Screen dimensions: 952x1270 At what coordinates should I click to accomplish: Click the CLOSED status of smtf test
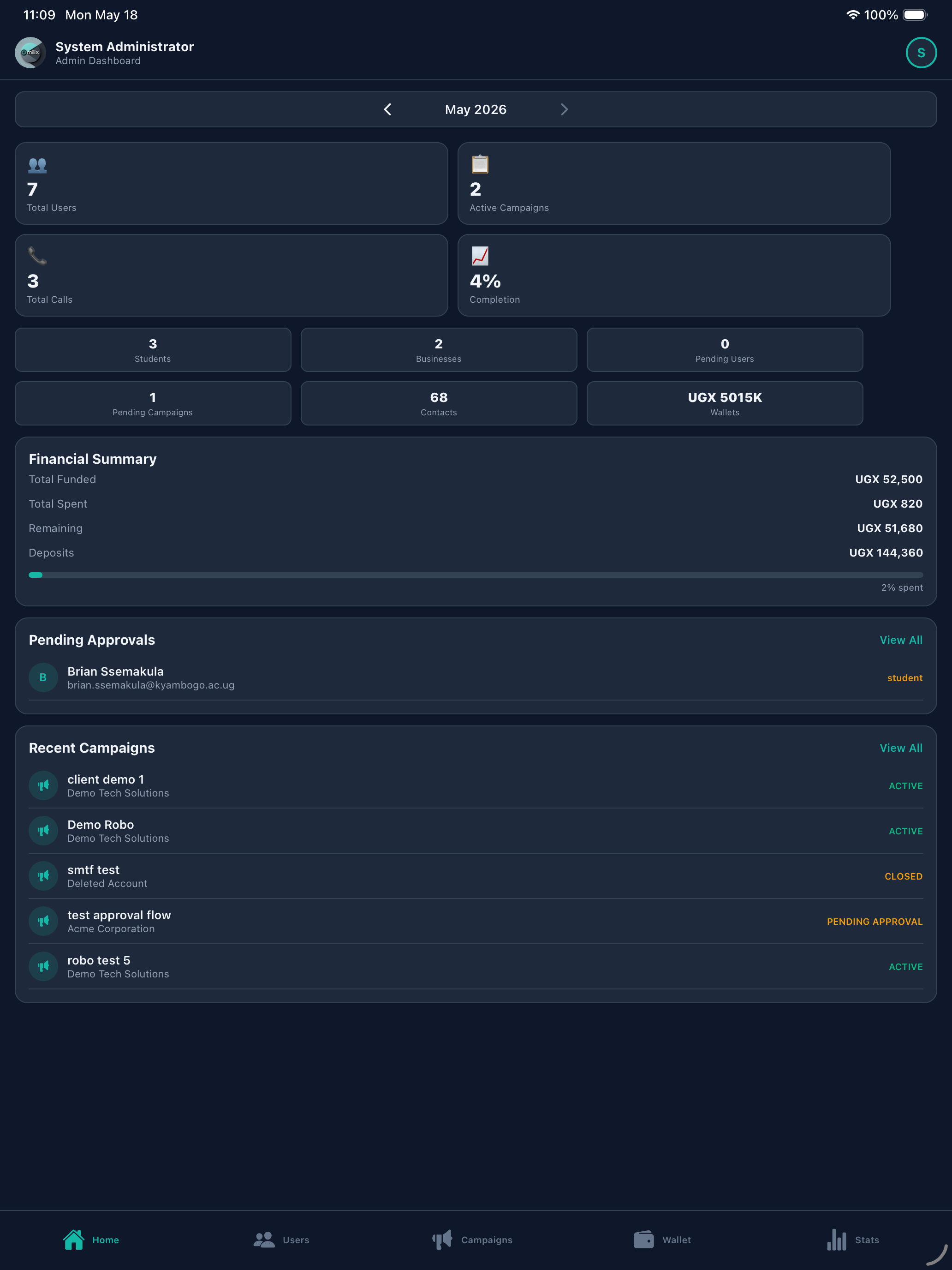[903, 876]
